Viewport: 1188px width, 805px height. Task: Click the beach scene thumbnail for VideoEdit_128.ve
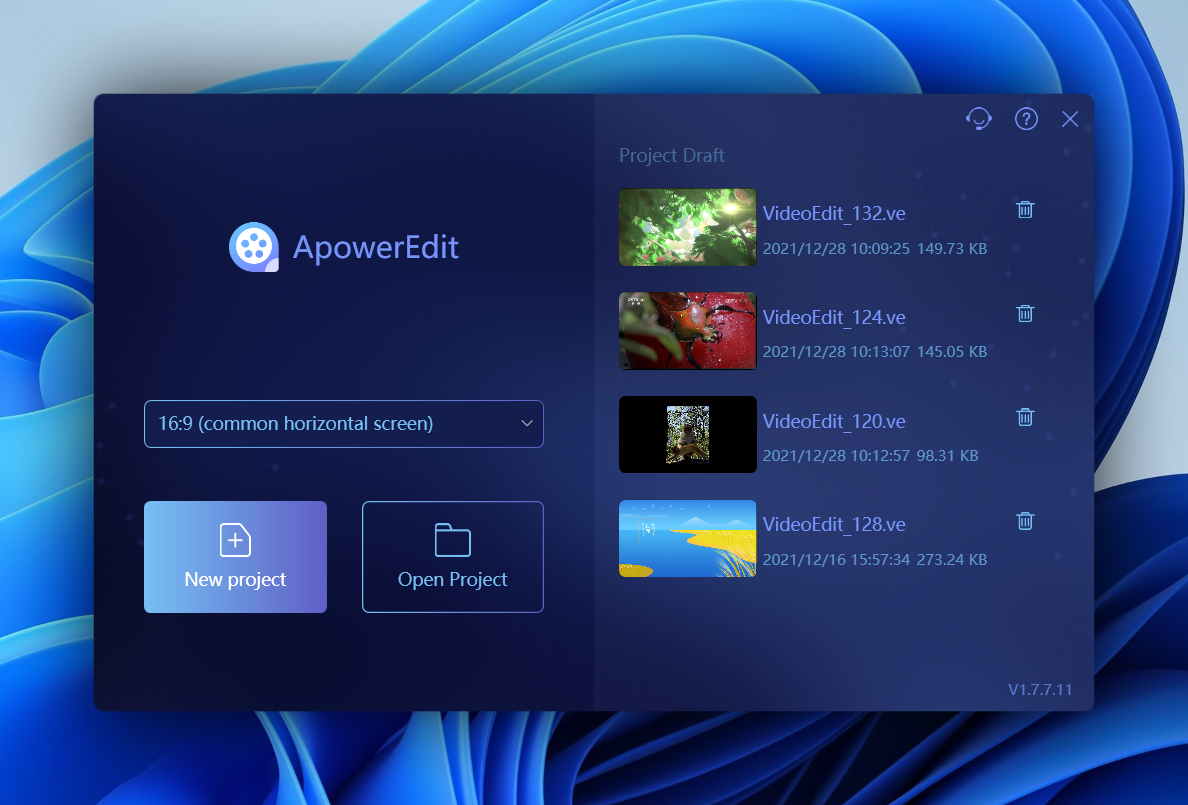coord(687,538)
